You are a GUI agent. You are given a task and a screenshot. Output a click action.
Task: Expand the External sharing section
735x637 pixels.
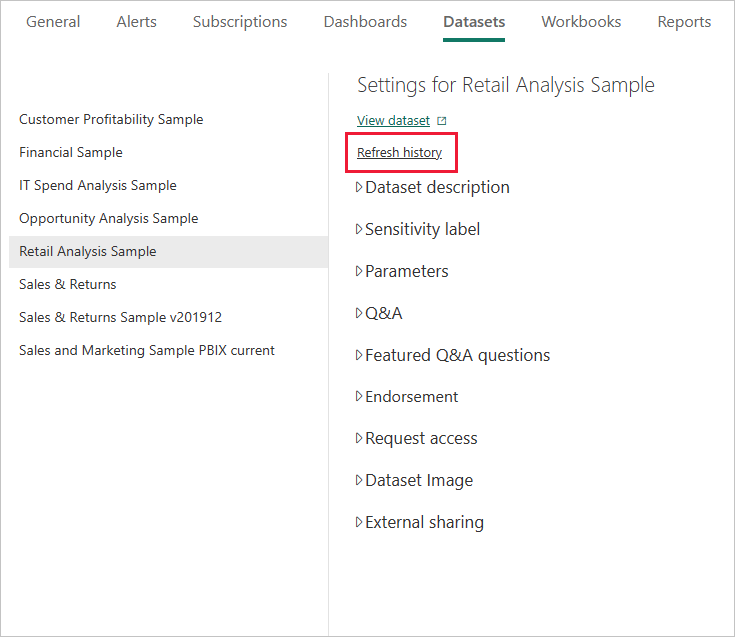click(x=360, y=522)
